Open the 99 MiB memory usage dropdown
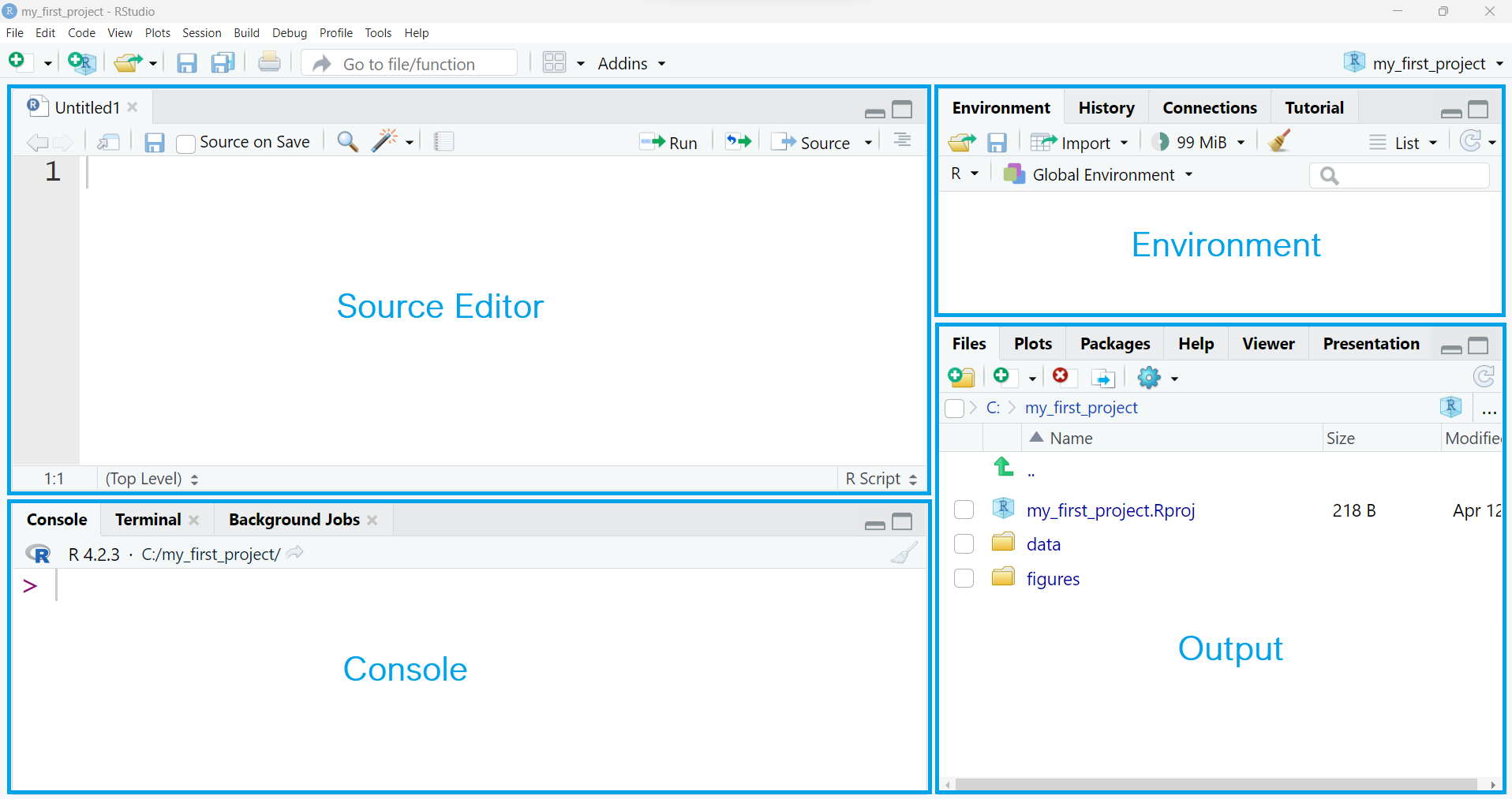This screenshot has height=799, width=1512. (x=1199, y=142)
